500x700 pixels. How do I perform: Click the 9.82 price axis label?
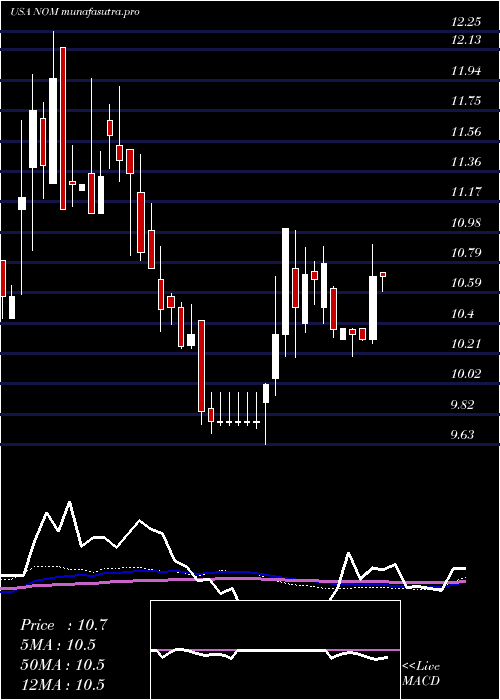462,404
